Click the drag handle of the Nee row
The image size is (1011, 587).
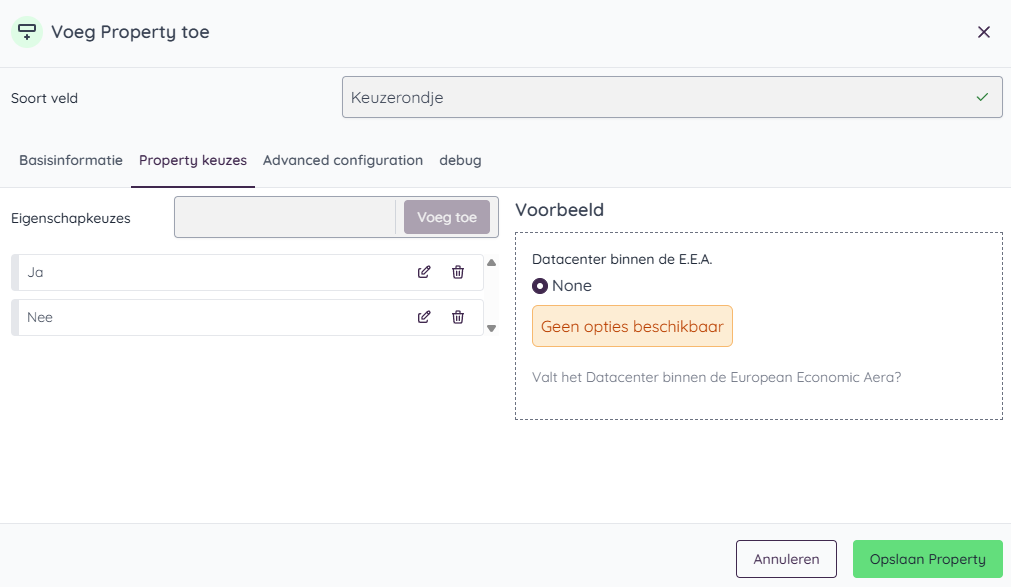15,317
